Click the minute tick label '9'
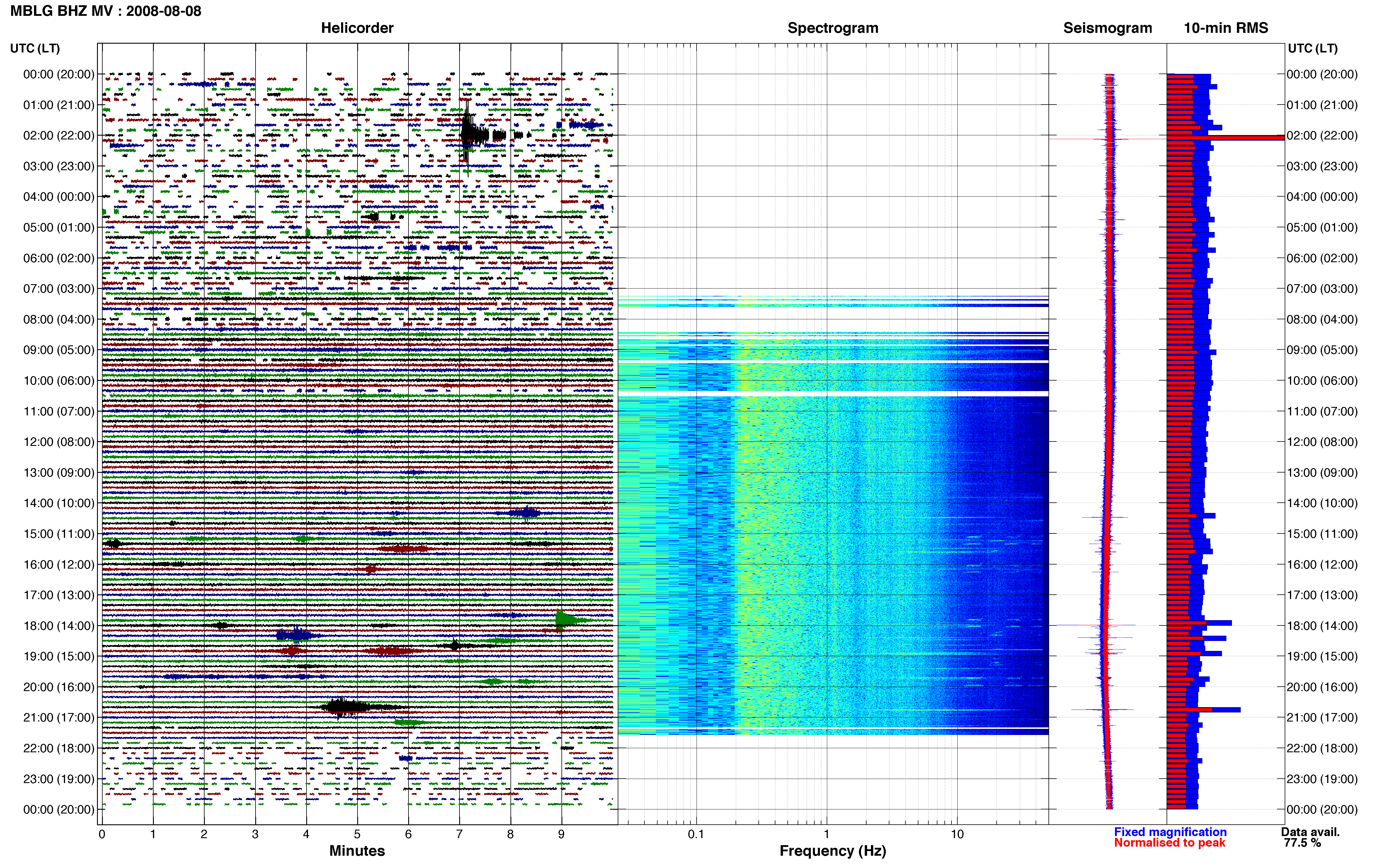 coord(561,834)
